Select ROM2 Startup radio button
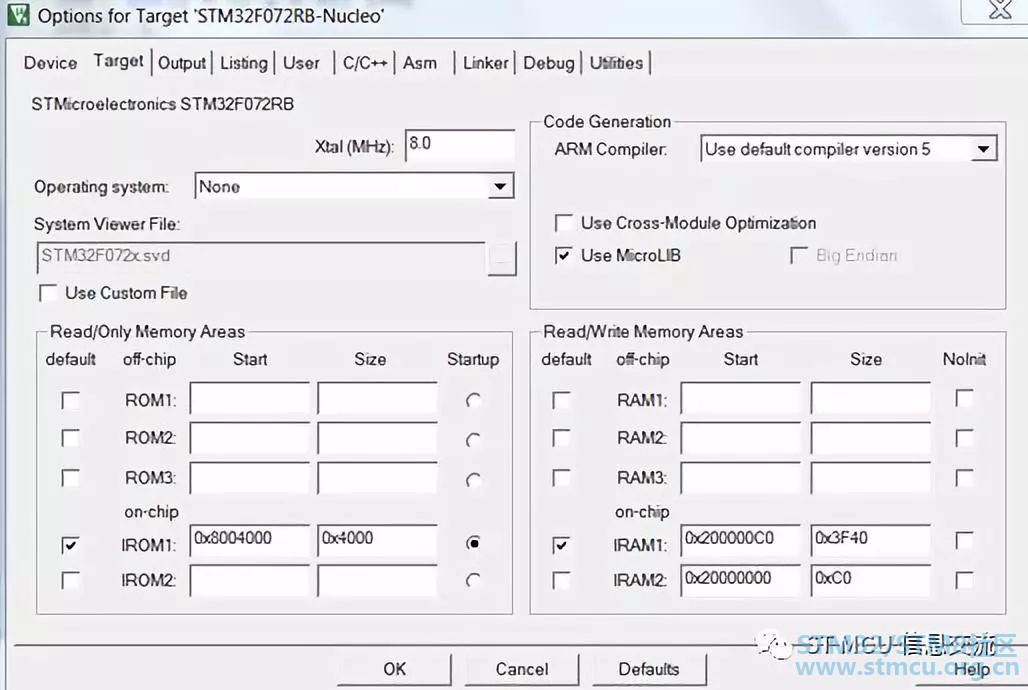Image resolution: width=1028 pixels, height=690 pixels. [473, 439]
